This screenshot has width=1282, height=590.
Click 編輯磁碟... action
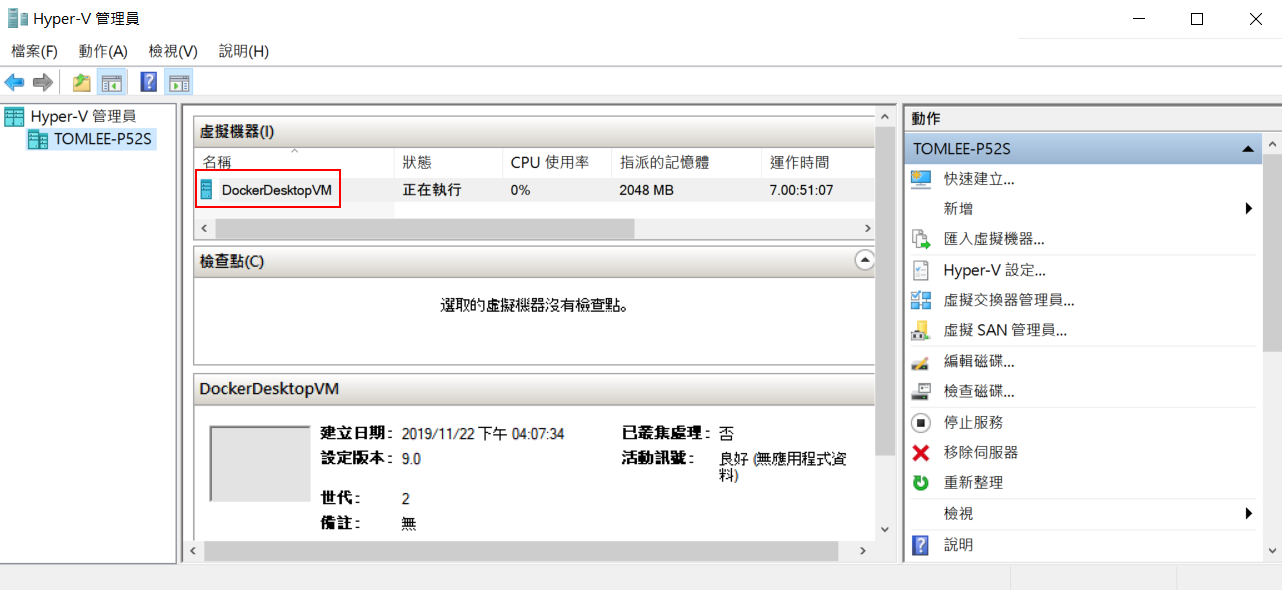[x=979, y=361]
